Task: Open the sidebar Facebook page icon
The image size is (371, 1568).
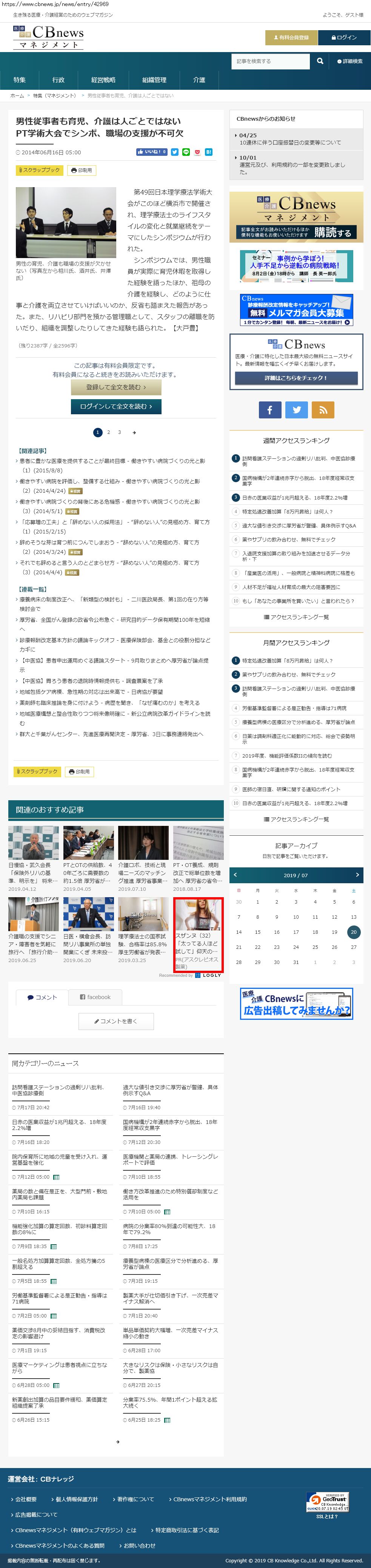Action: tap(270, 410)
